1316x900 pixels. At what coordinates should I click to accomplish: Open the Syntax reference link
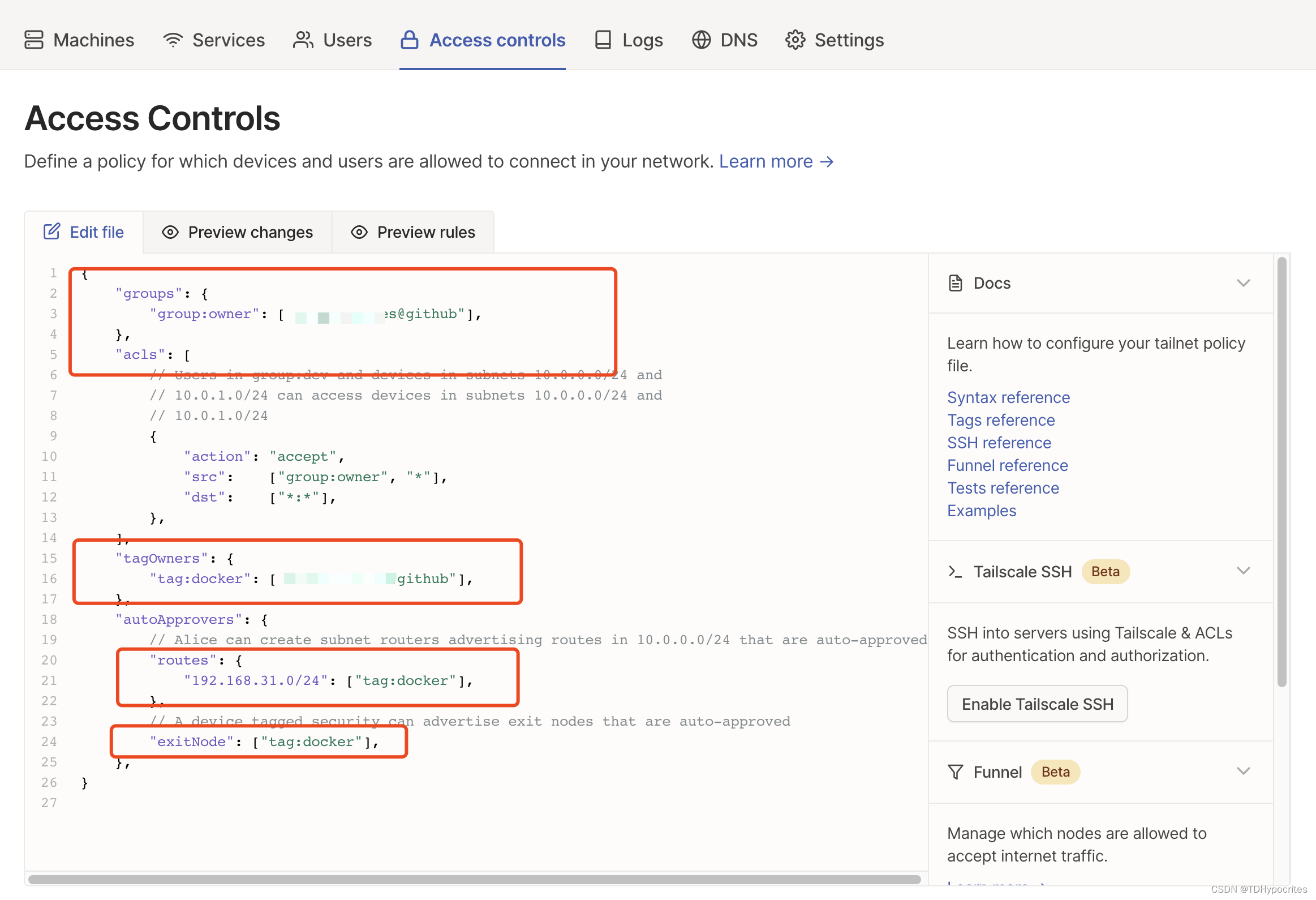pyautogui.click(x=1009, y=397)
